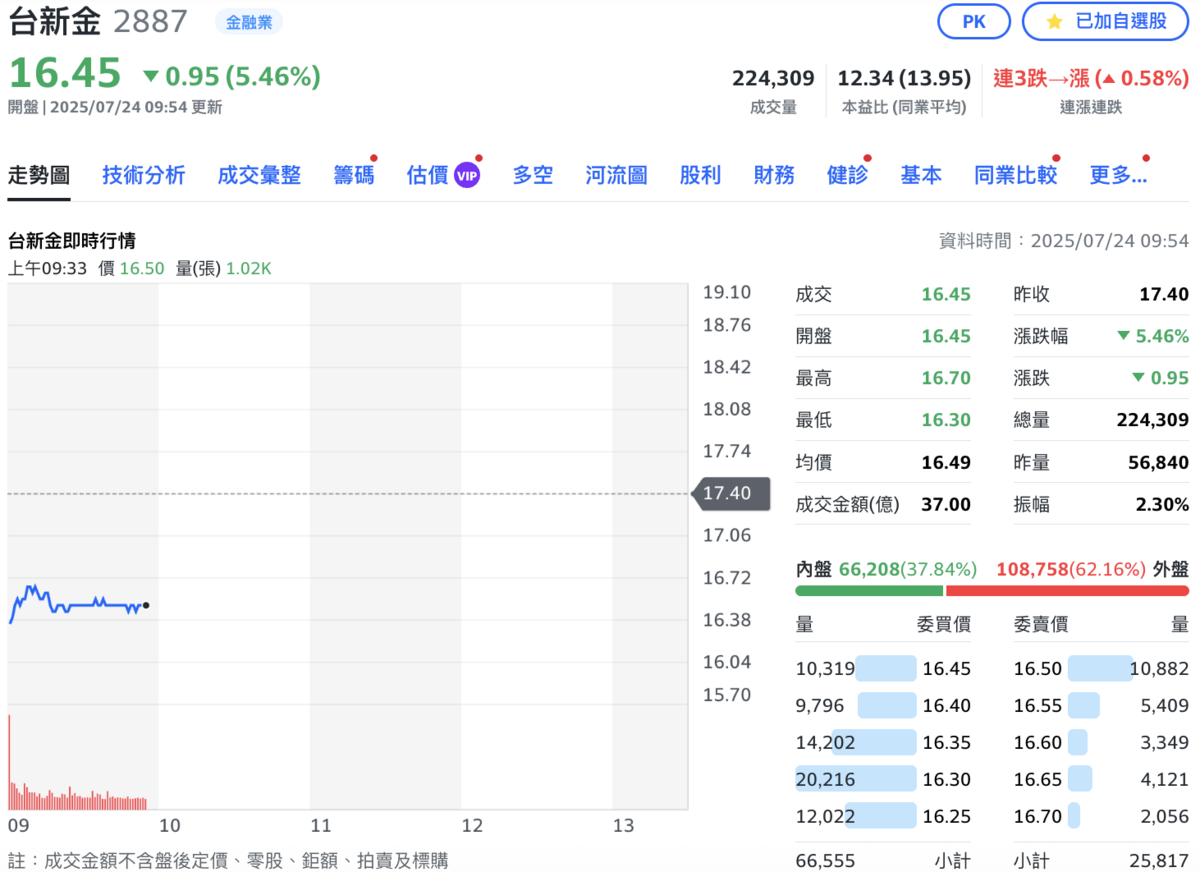The width and height of the screenshot is (1200, 872).
Task: Click the 成交金額(億) 37.00 value
Action: pos(946,504)
